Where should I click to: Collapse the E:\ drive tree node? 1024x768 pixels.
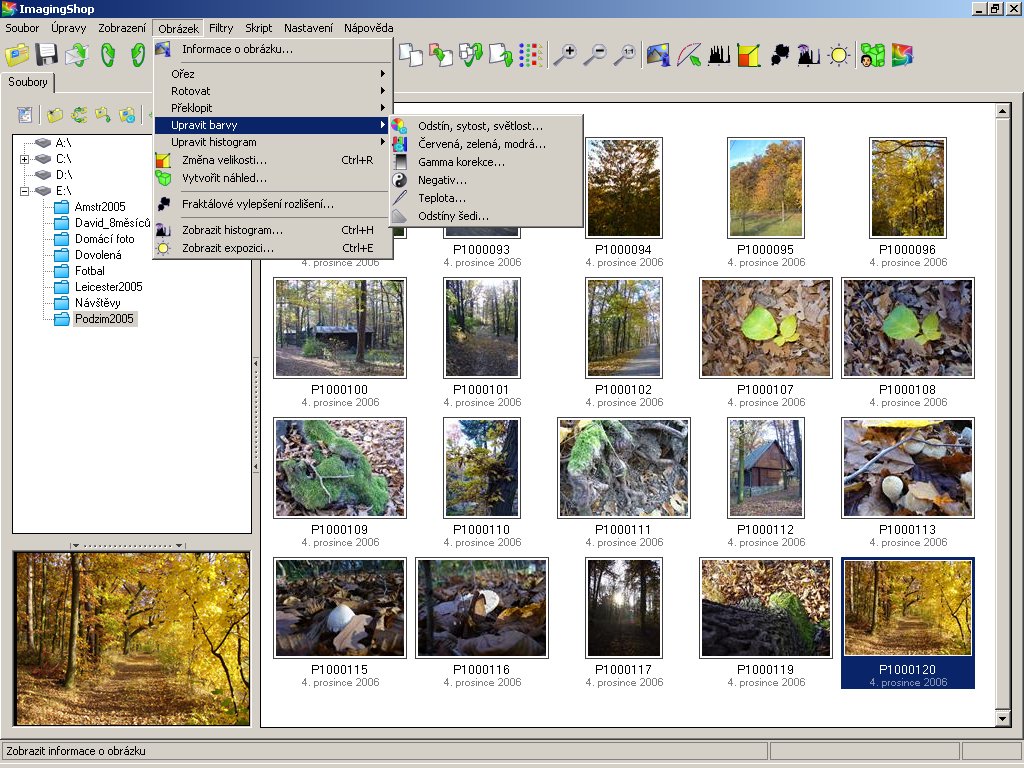click(24, 191)
